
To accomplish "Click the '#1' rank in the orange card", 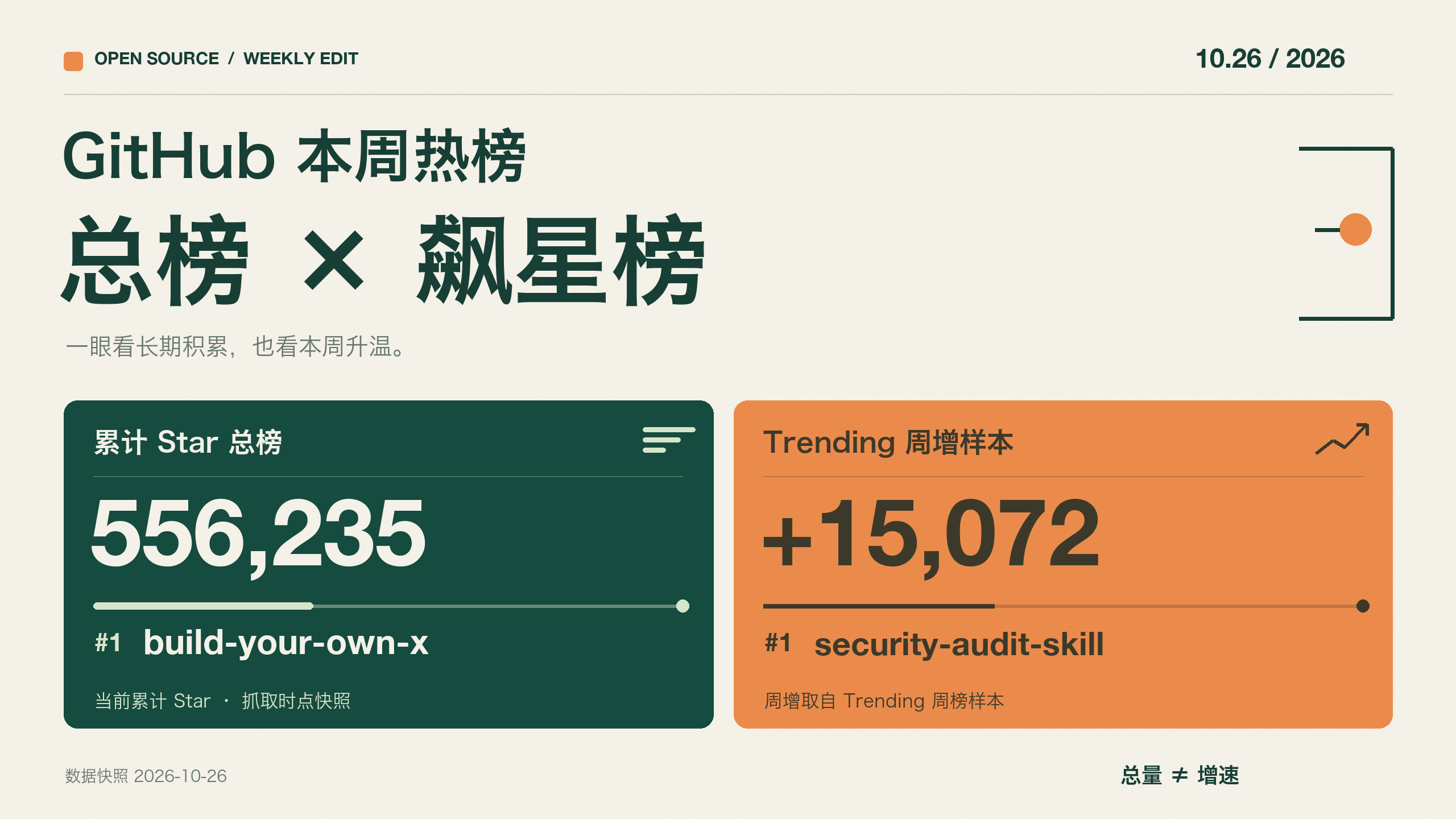I will pyautogui.click(x=778, y=643).
